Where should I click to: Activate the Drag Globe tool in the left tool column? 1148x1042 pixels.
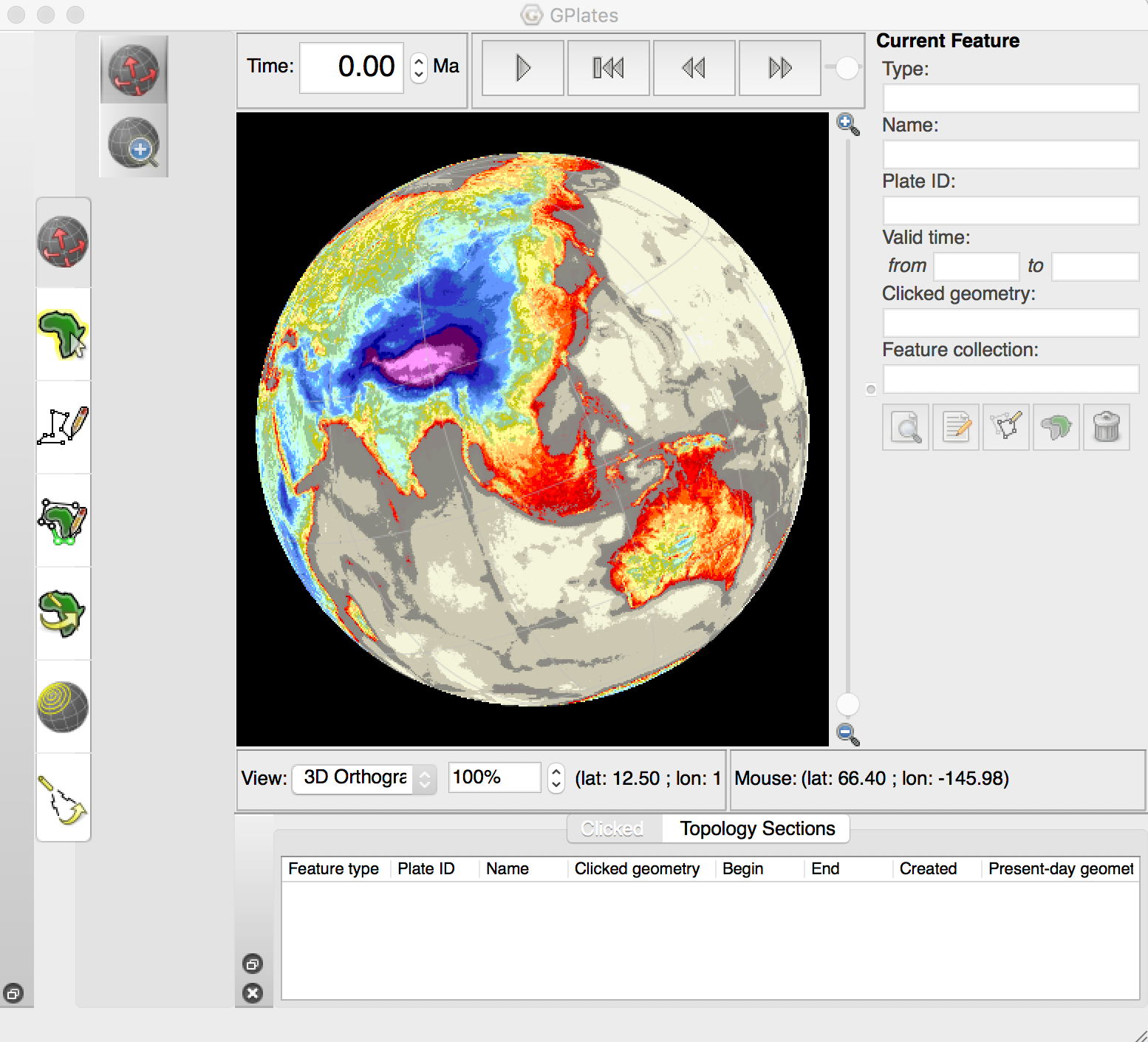[x=63, y=242]
